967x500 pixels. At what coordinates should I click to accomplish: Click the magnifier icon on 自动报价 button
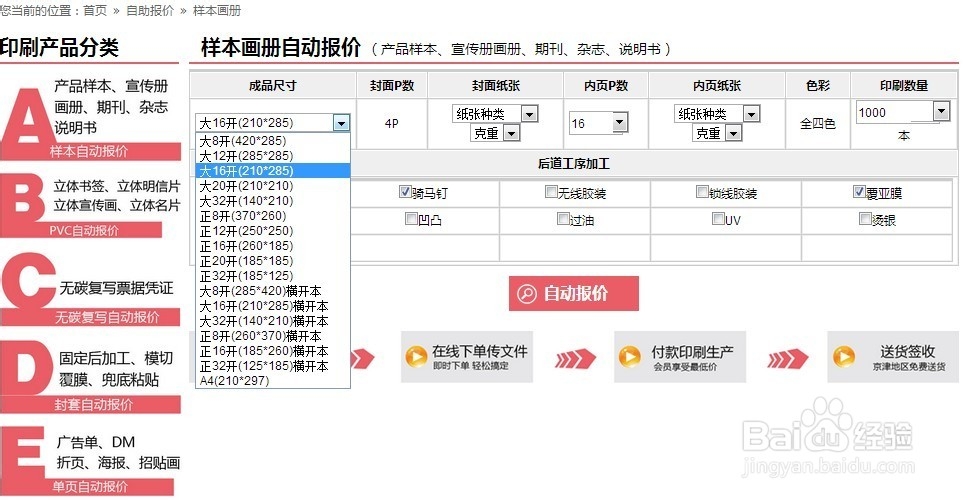527,293
